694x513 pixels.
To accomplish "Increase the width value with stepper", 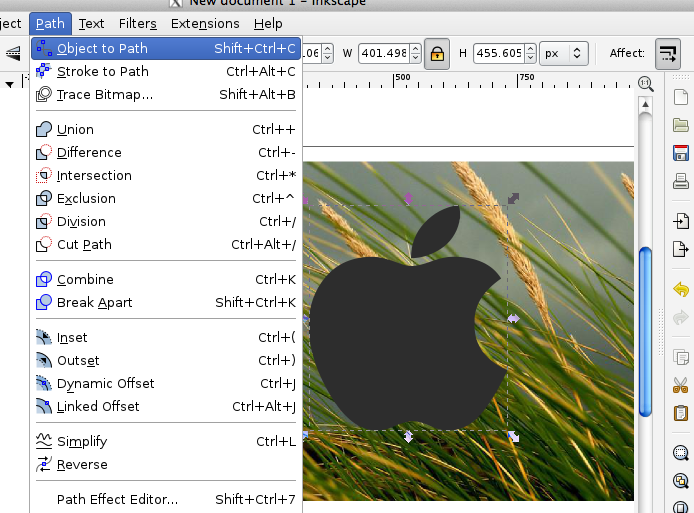I will (415, 49).
